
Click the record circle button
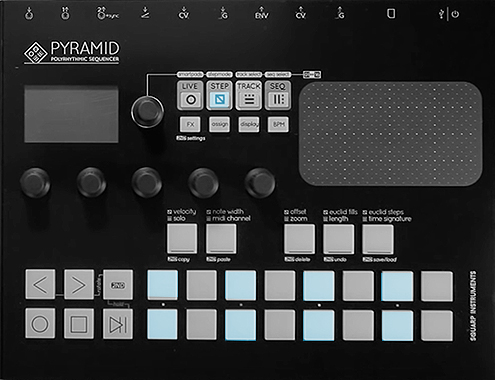click(x=40, y=323)
